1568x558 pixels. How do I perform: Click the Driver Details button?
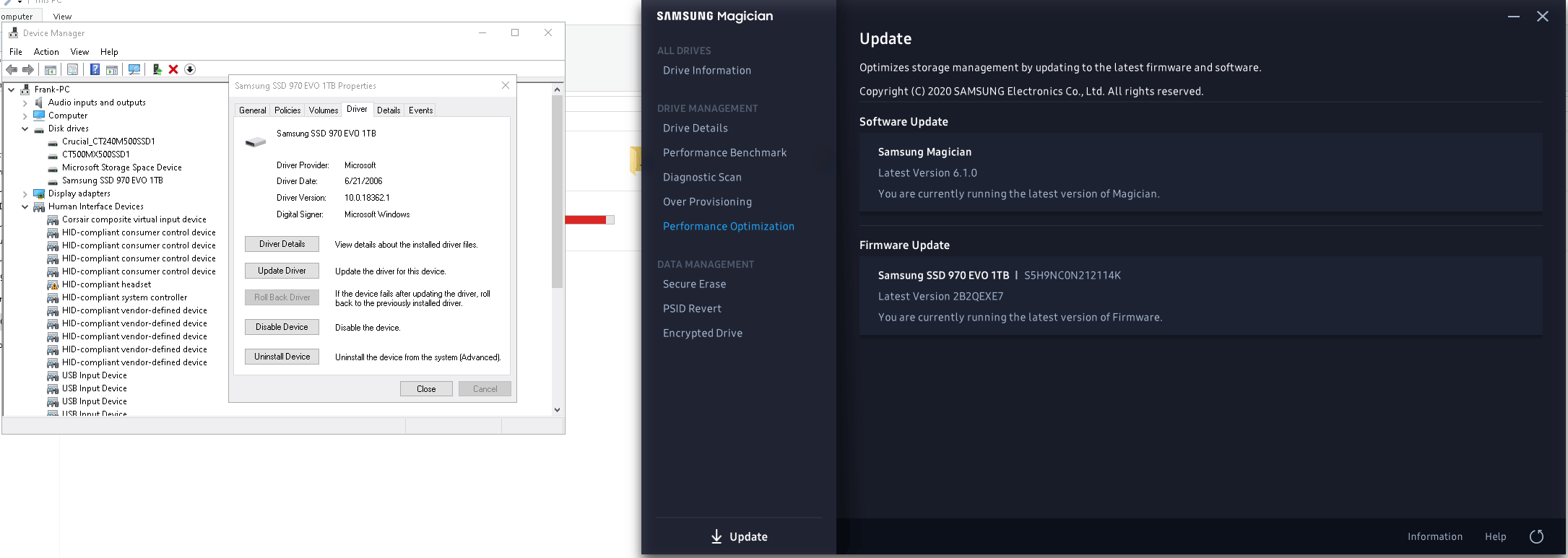(x=282, y=244)
